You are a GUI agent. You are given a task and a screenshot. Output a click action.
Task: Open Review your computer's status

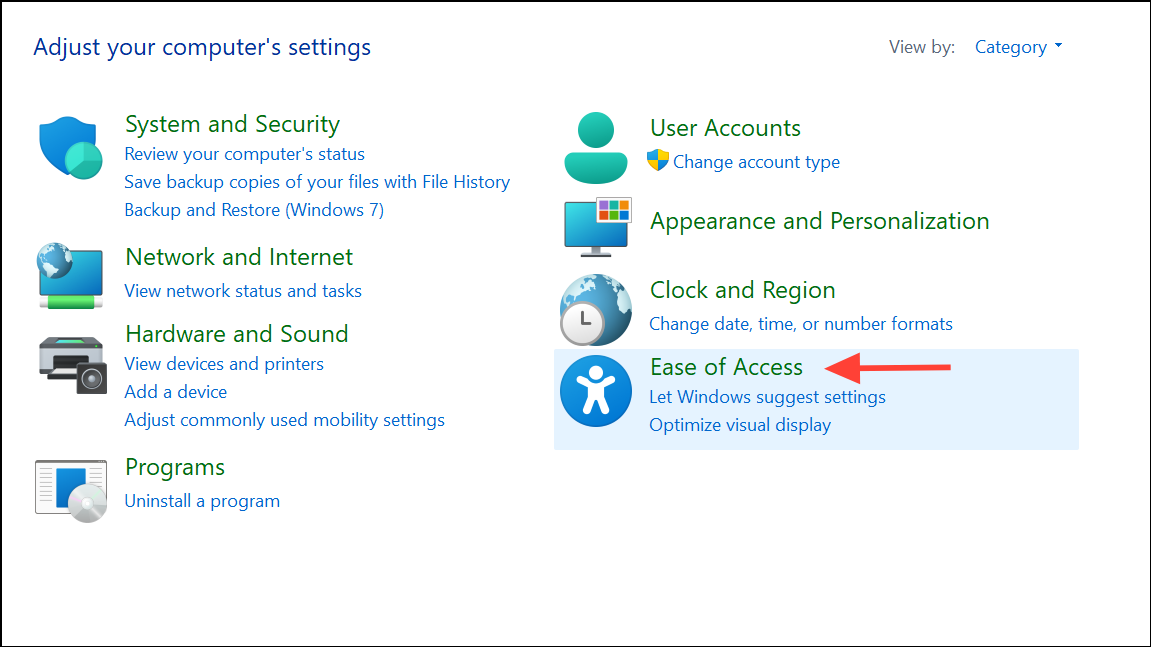(244, 153)
